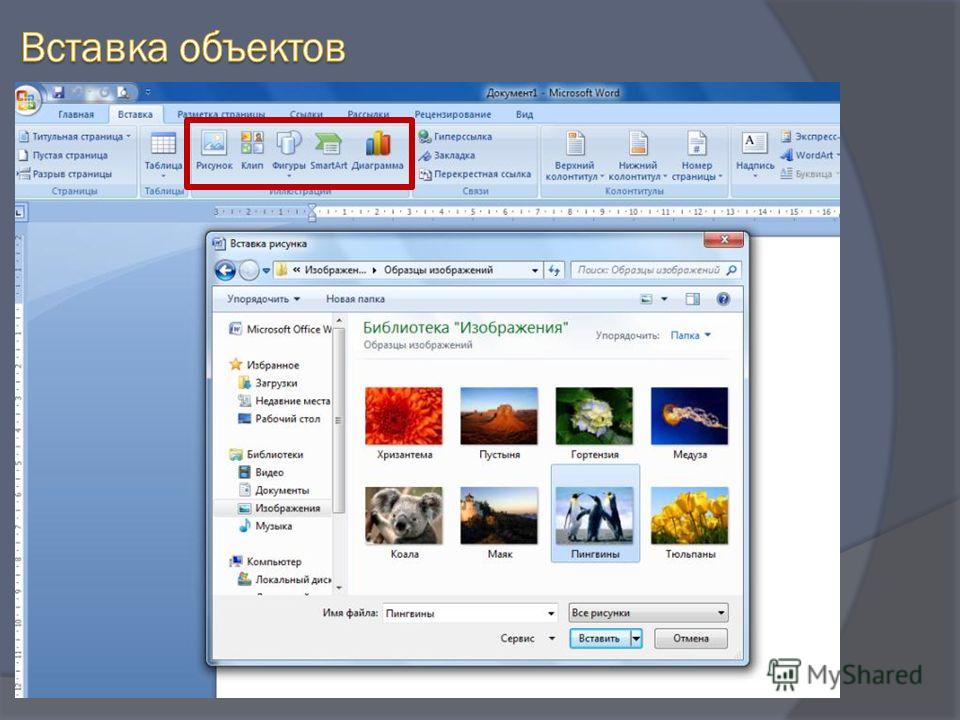Open the Вид tab
Viewport: 960px width, 720px height.
pos(524,114)
